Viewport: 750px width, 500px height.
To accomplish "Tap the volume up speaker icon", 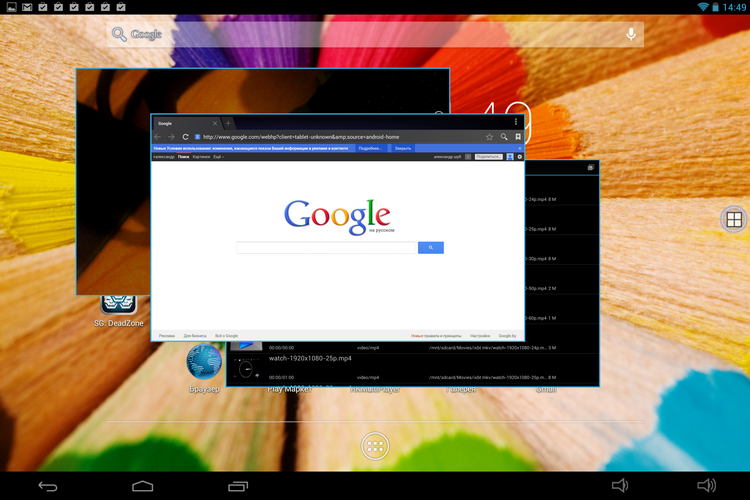I will 706,486.
